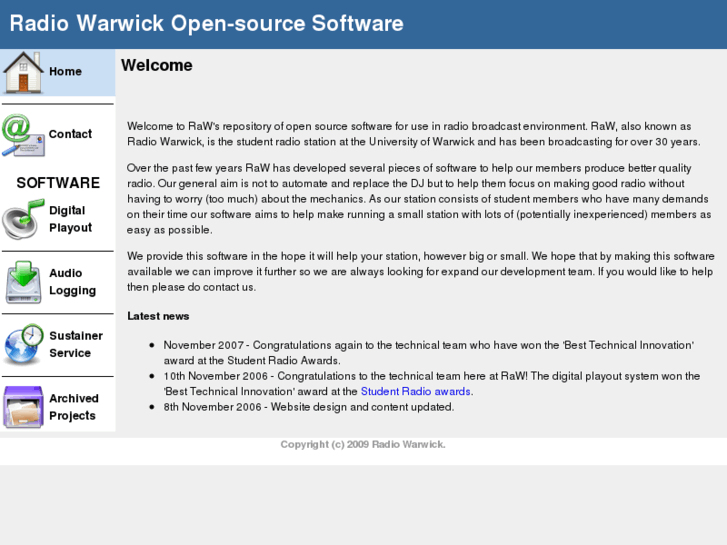Open Sustainer Service page label

coord(76,344)
